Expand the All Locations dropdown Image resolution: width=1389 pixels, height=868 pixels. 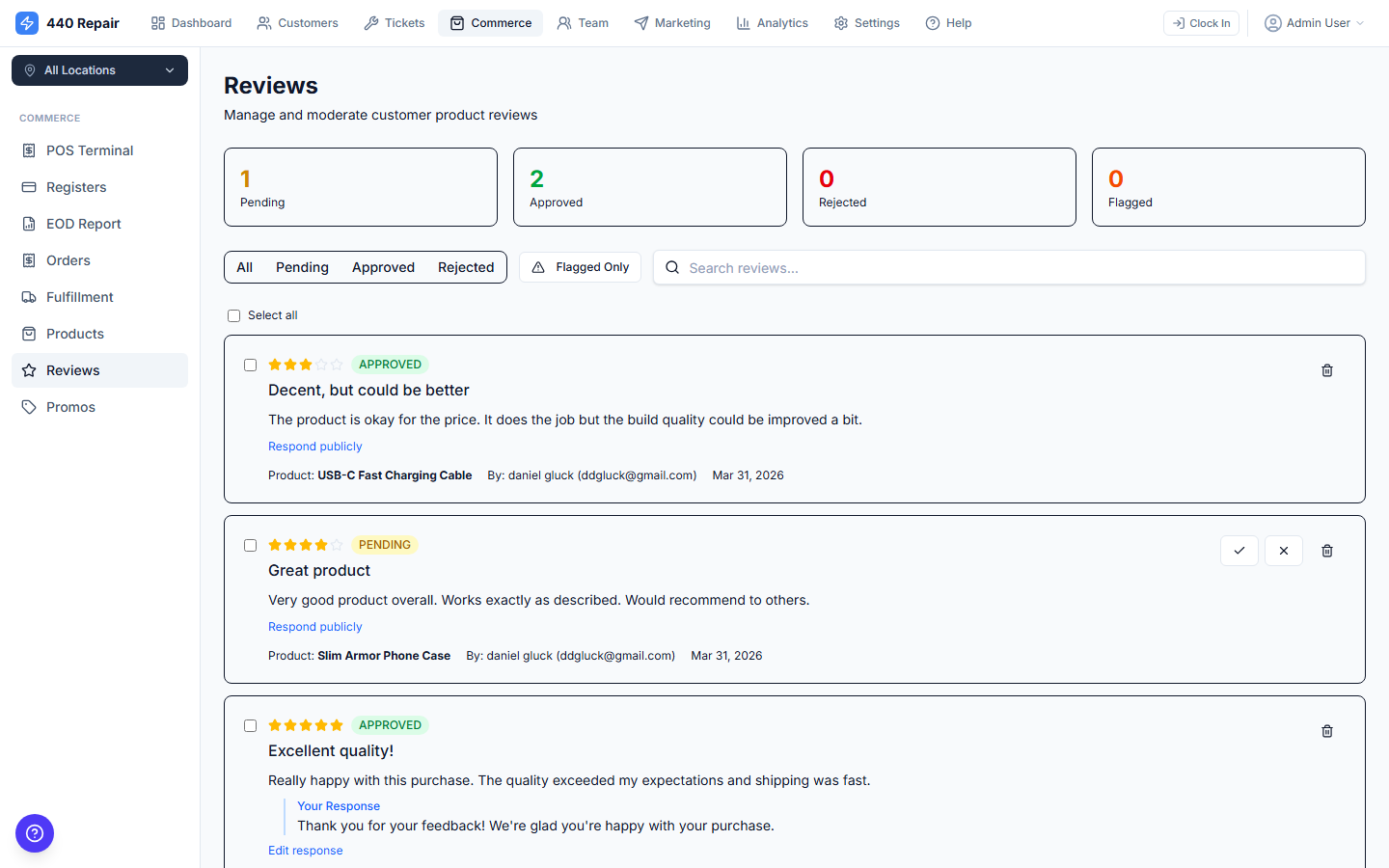point(99,70)
